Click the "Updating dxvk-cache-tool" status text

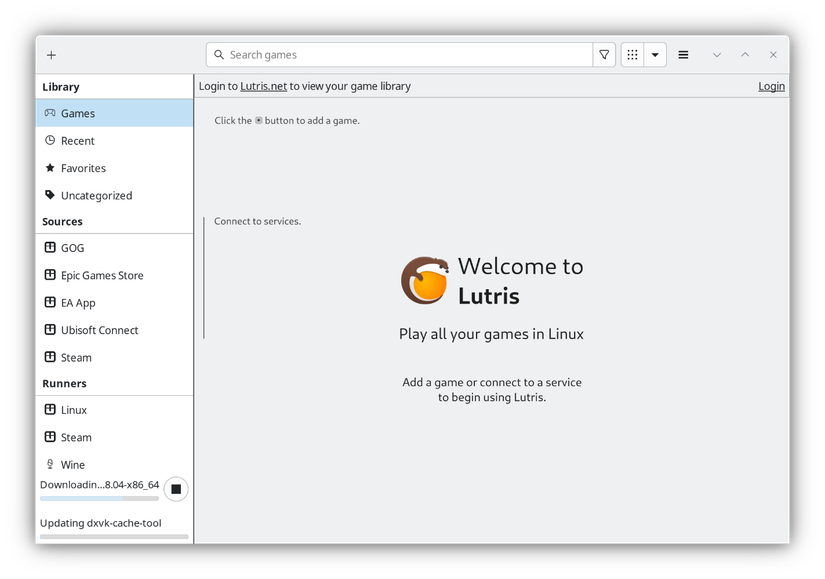click(x=100, y=523)
